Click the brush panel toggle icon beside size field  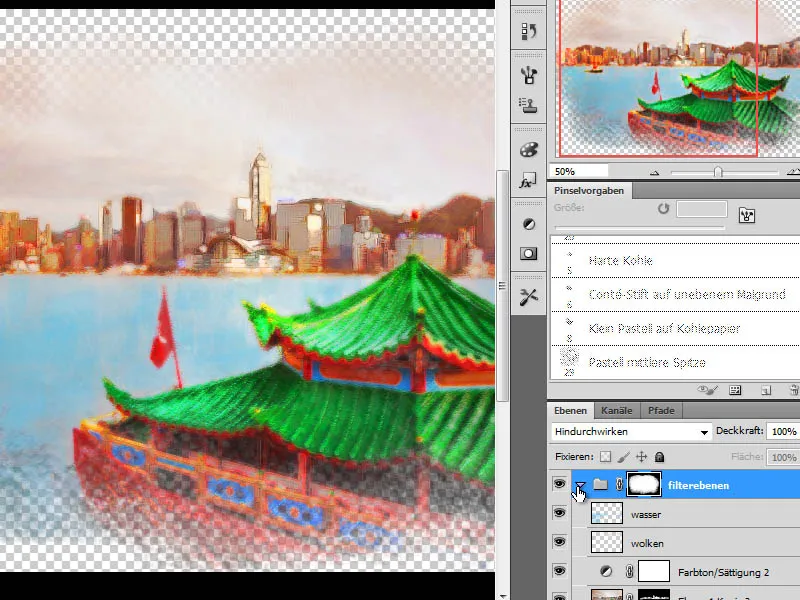click(x=747, y=215)
